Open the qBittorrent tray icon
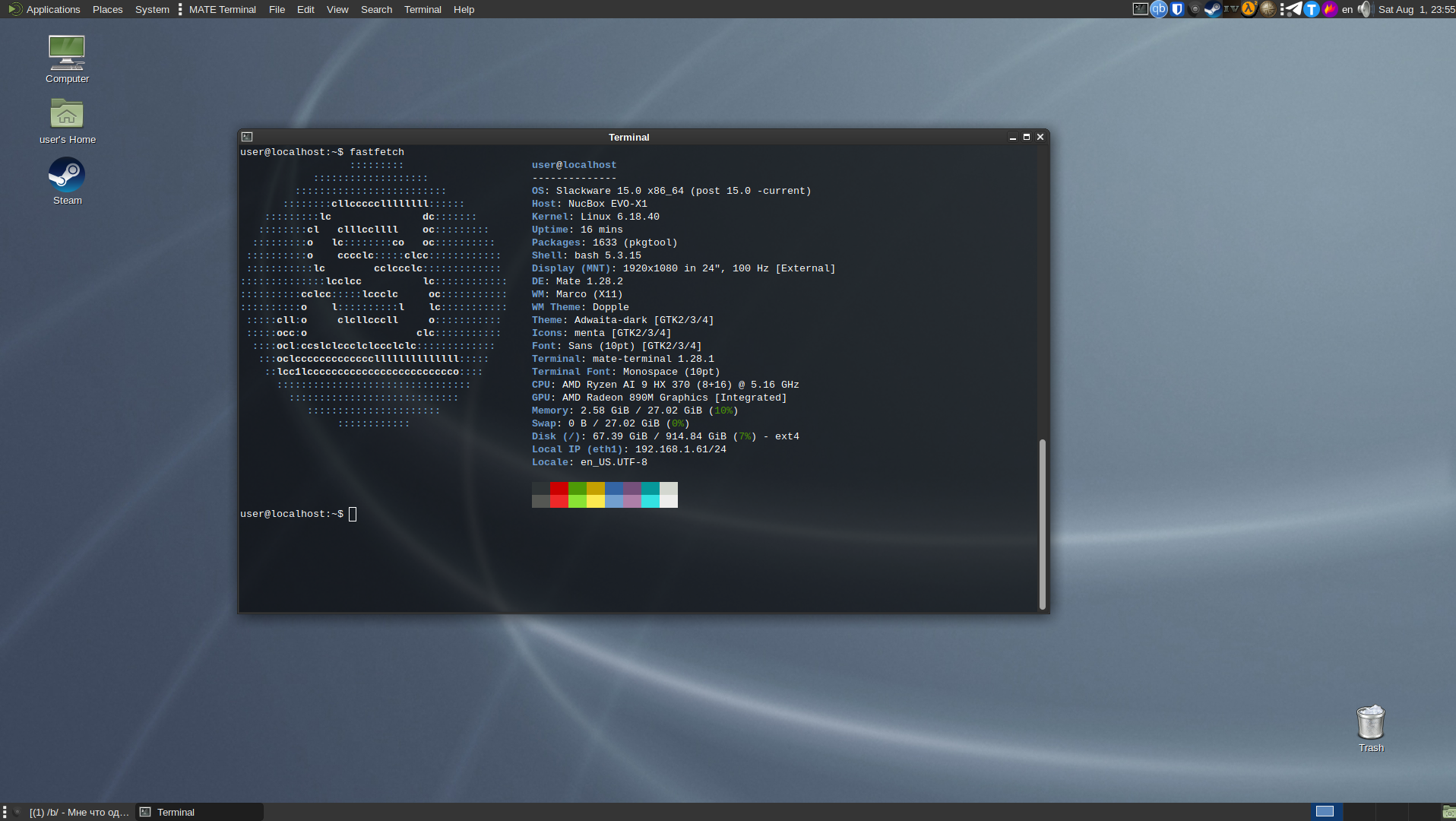Viewport: 1456px width, 821px height. click(x=1158, y=9)
